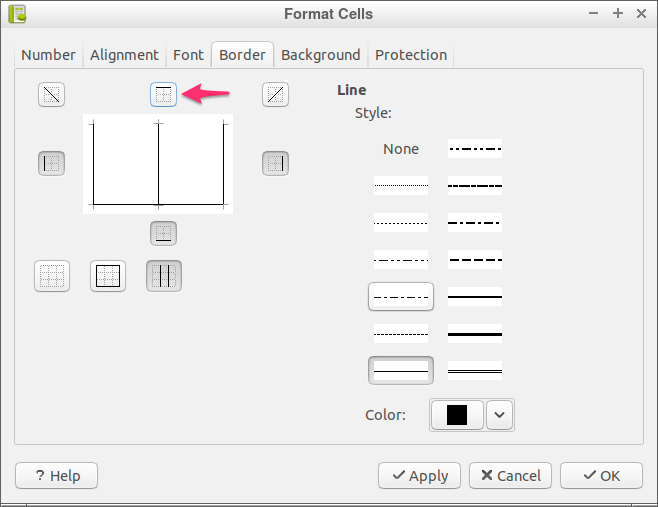The width and height of the screenshot is (658, 507).
Task: Toggle the inside vertical borders preset
Action: coord(164,276)
